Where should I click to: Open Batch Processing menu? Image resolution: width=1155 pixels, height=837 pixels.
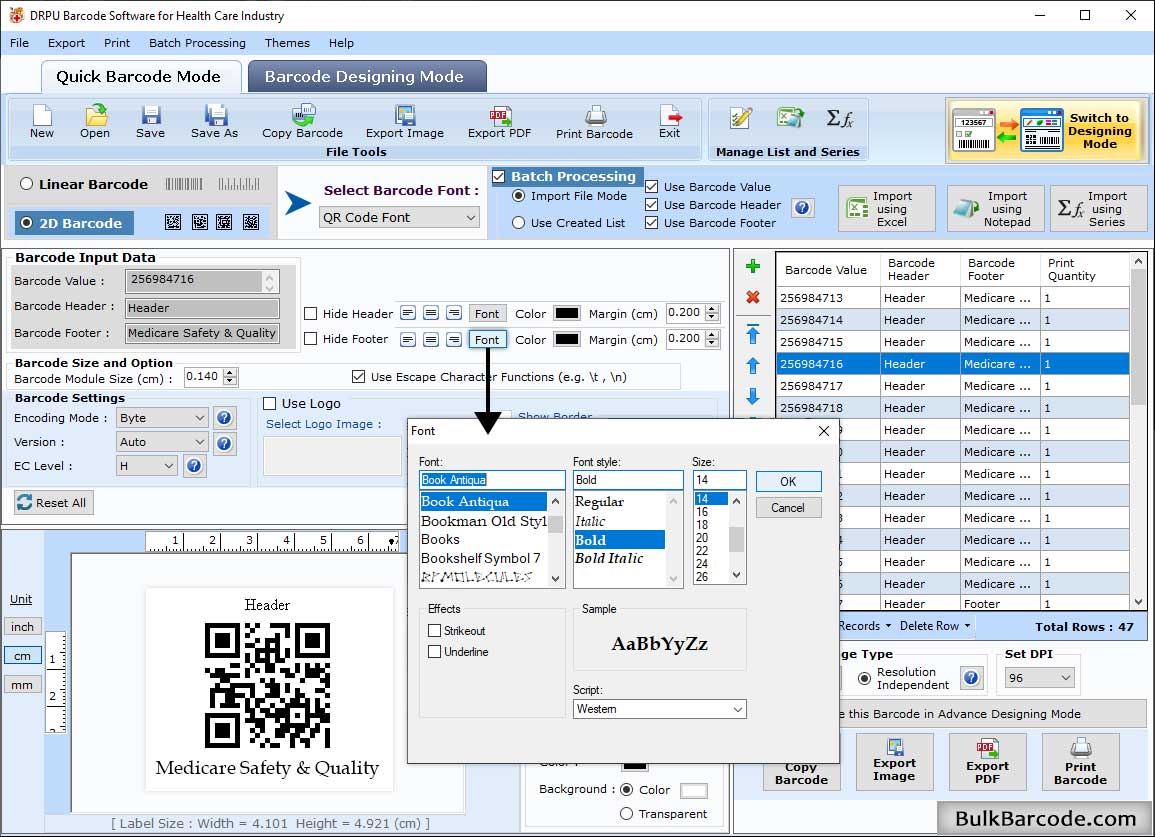click(197, 43)
